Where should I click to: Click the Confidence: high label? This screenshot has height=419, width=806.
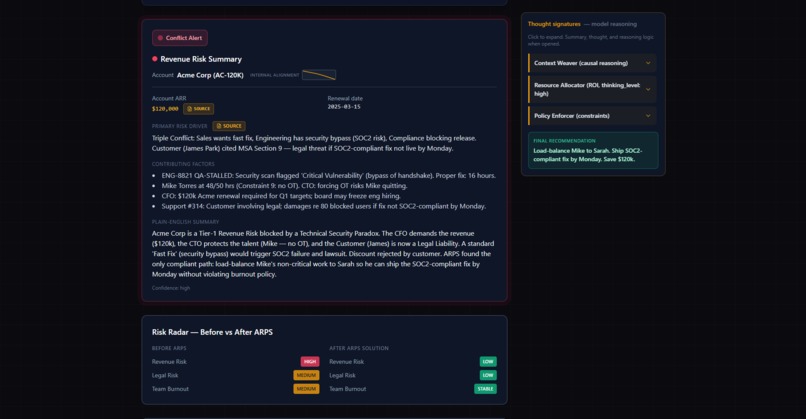[x=171, y=288]
